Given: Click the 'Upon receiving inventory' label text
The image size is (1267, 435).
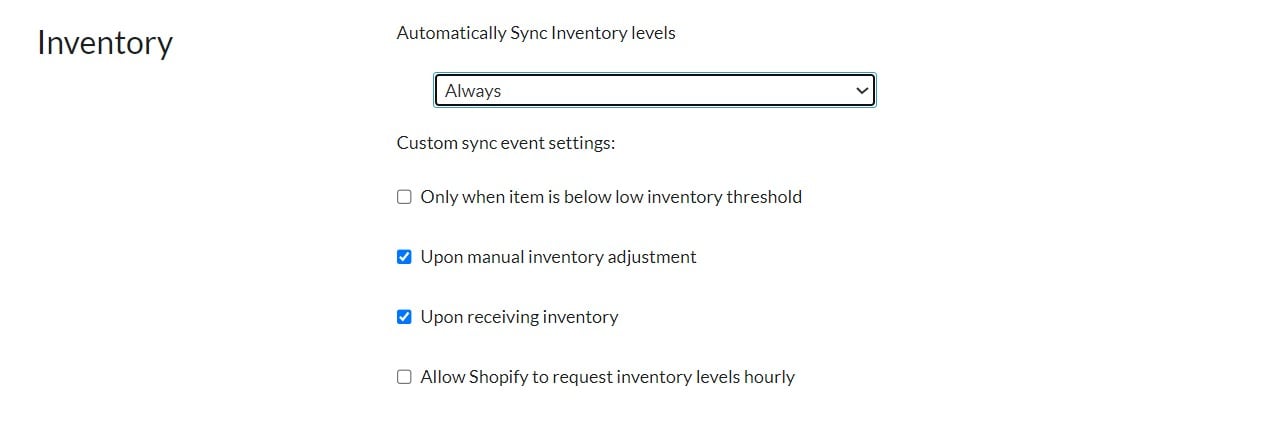Looking at the screenshot, I should tap(519, 317).
